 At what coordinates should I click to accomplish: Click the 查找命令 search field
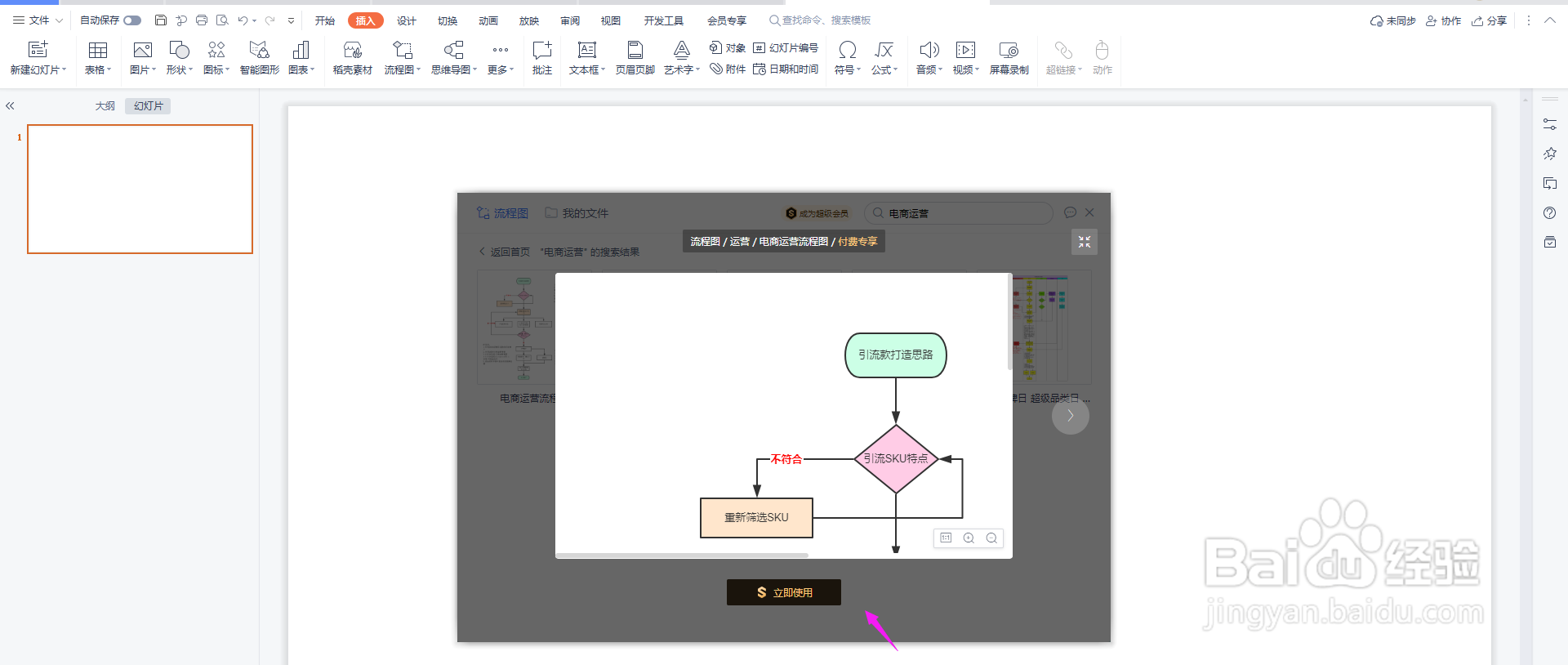[820, 20]
